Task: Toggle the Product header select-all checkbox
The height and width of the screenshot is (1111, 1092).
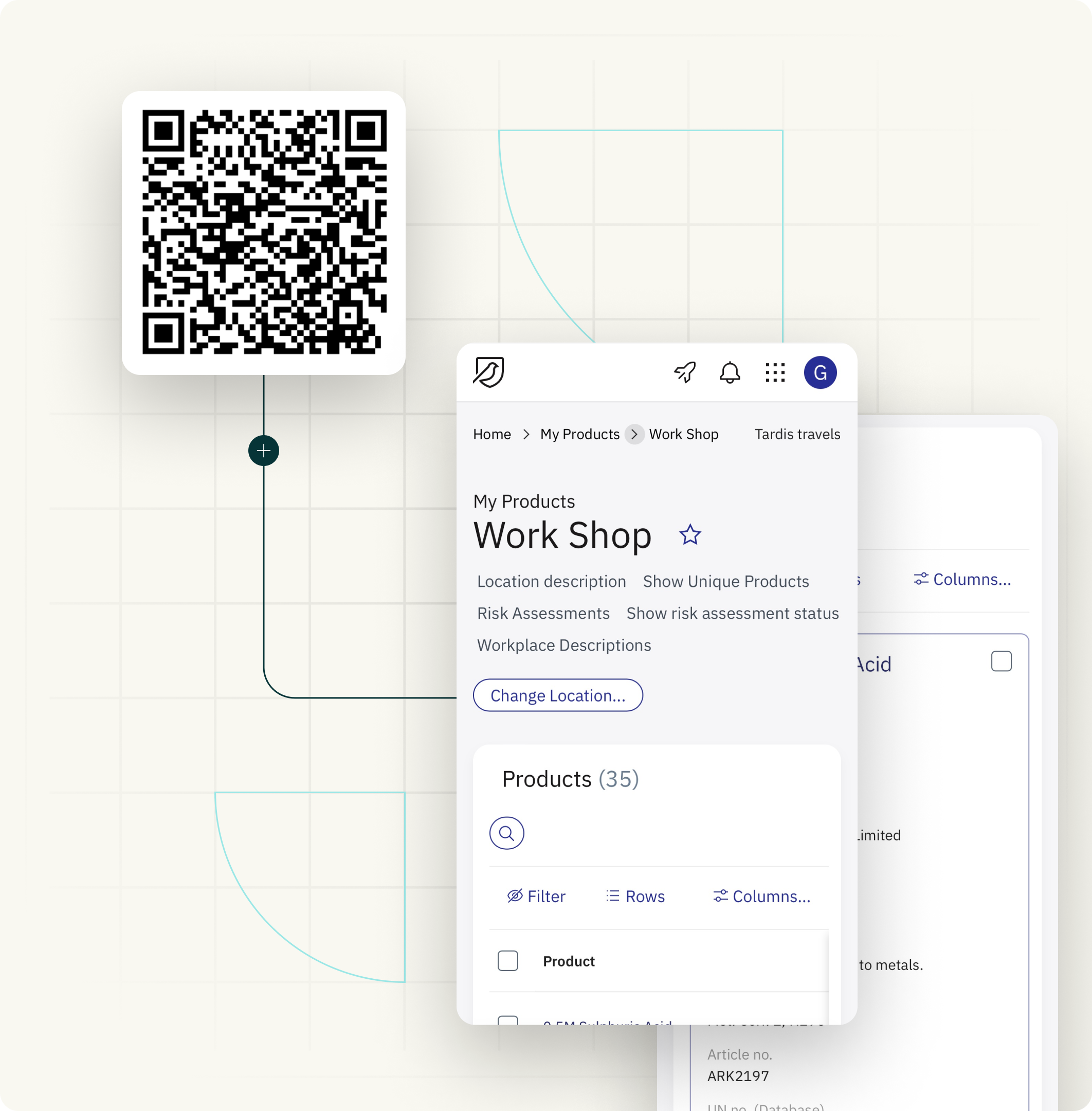Action: (507, 961)
